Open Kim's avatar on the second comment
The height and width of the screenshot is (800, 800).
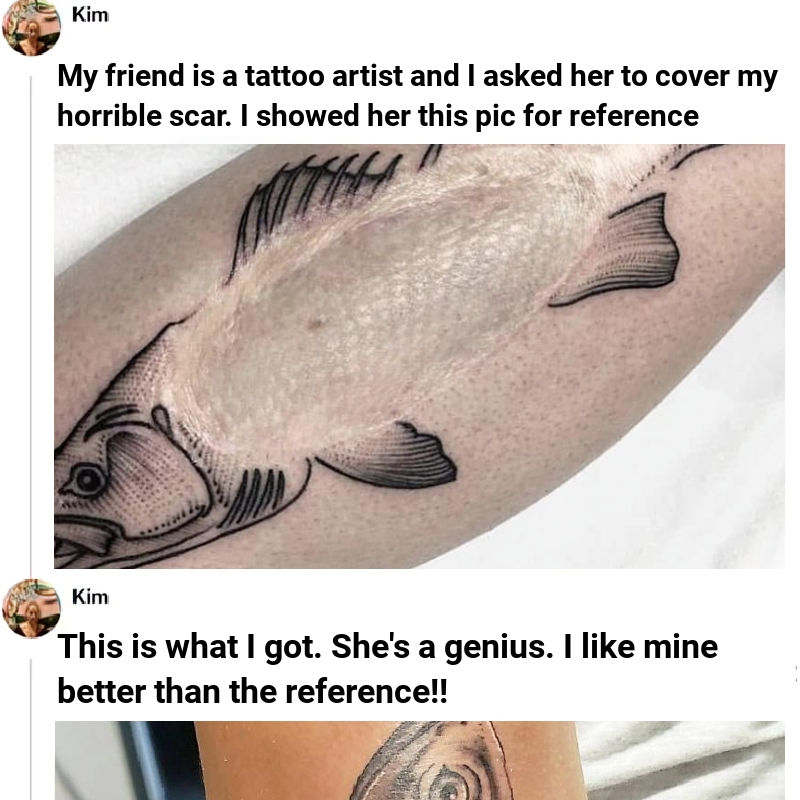coord(31,608)
